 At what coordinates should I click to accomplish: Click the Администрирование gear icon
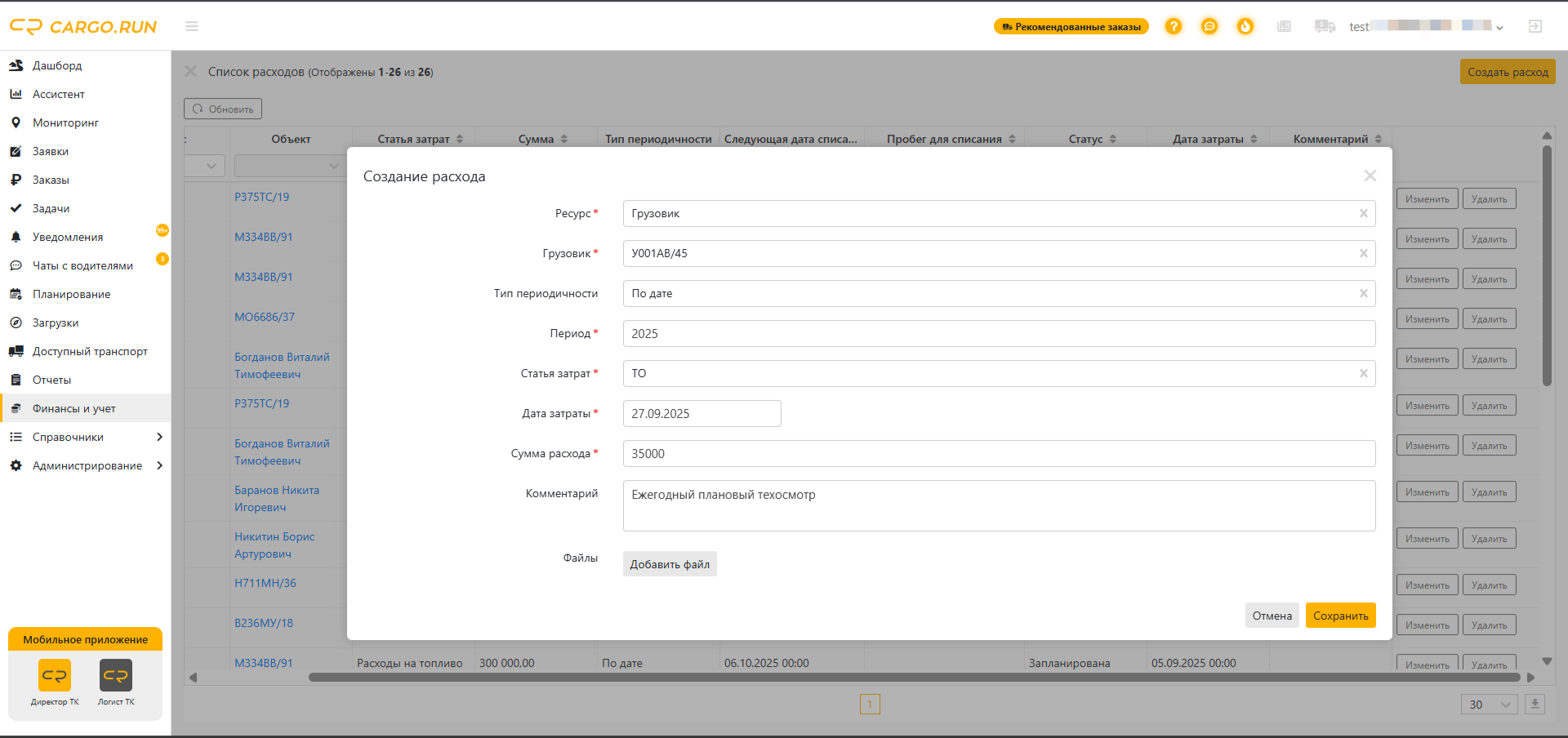[16, 465]
